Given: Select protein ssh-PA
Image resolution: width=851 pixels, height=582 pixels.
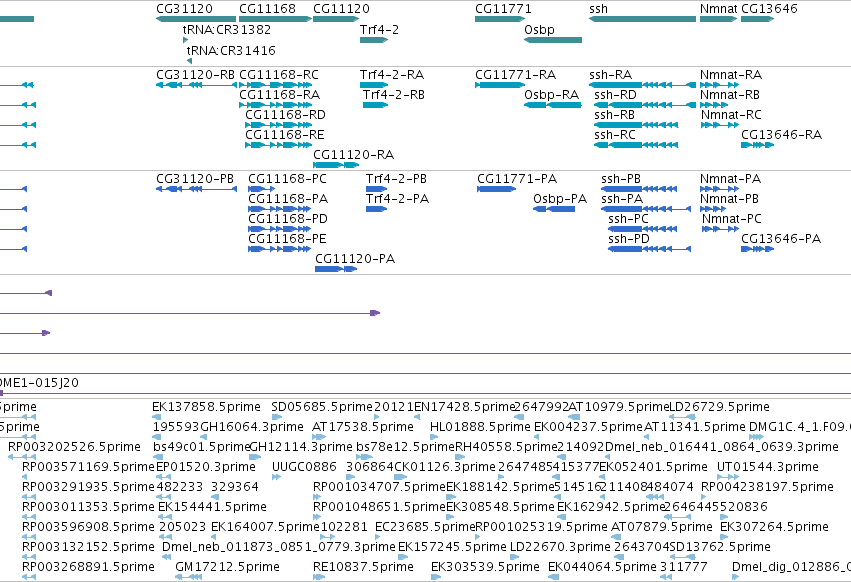Looking at the screenshot, I should pyautogui.click(x=622, y=199).
